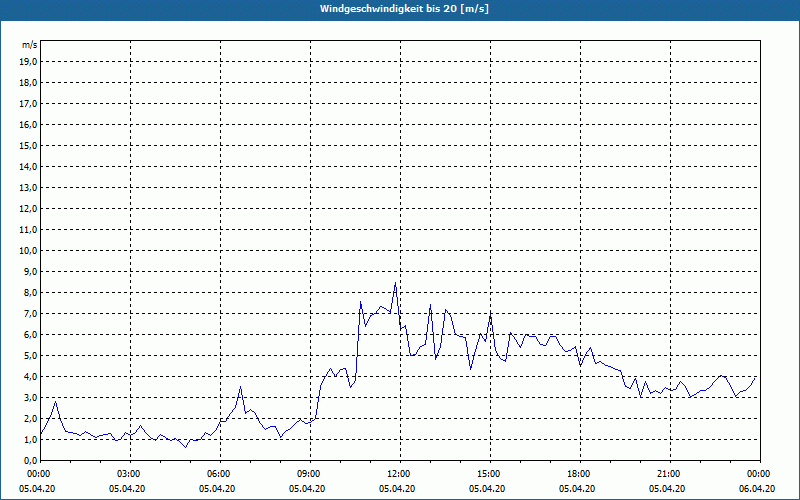Click the 09:00 time axis label

tap(309, 474)
